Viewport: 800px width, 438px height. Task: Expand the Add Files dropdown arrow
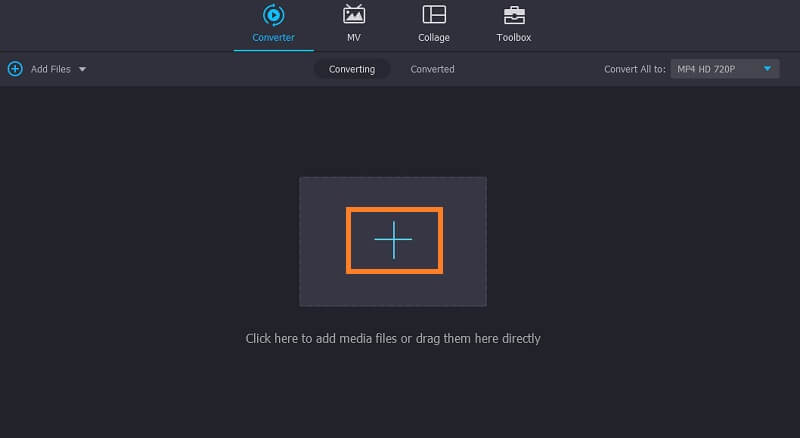82,69
